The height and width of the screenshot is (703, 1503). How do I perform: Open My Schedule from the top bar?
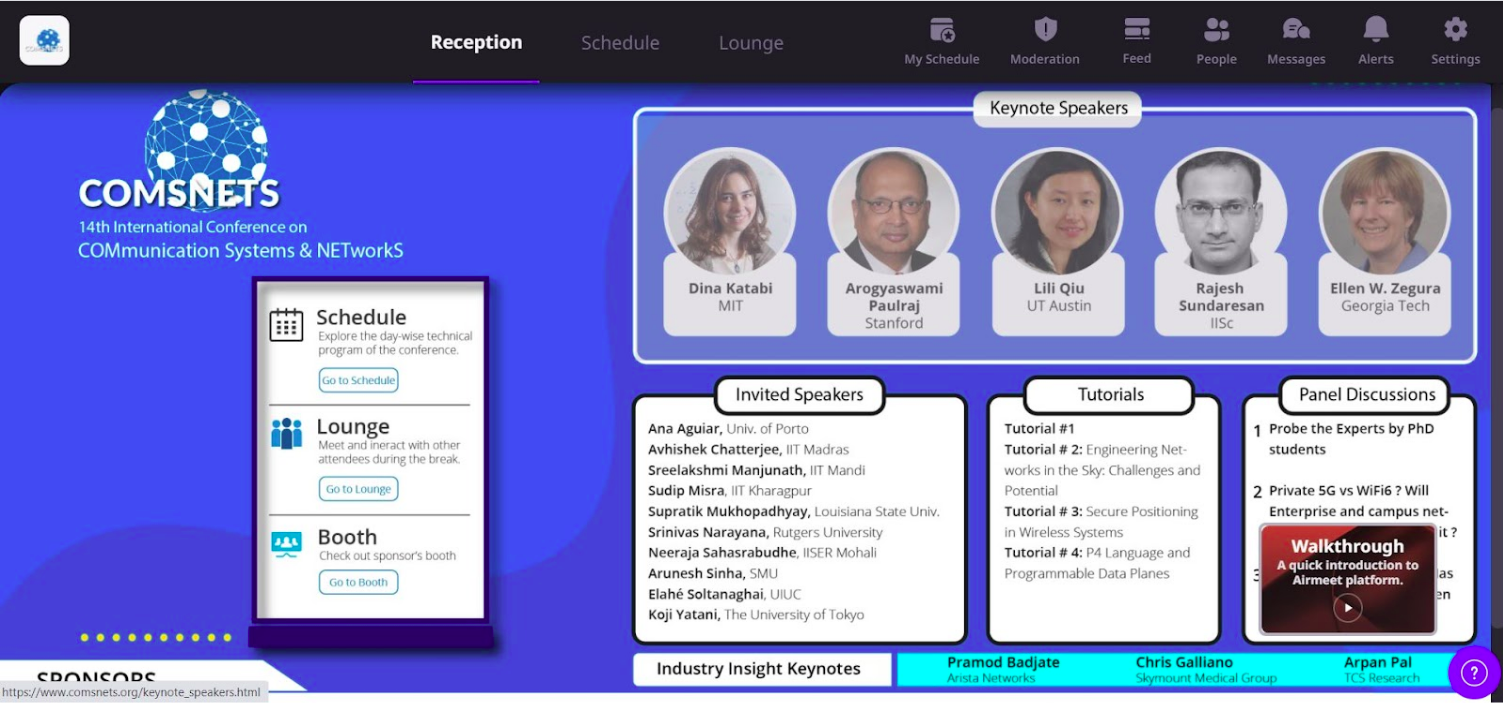click(942, 42)
